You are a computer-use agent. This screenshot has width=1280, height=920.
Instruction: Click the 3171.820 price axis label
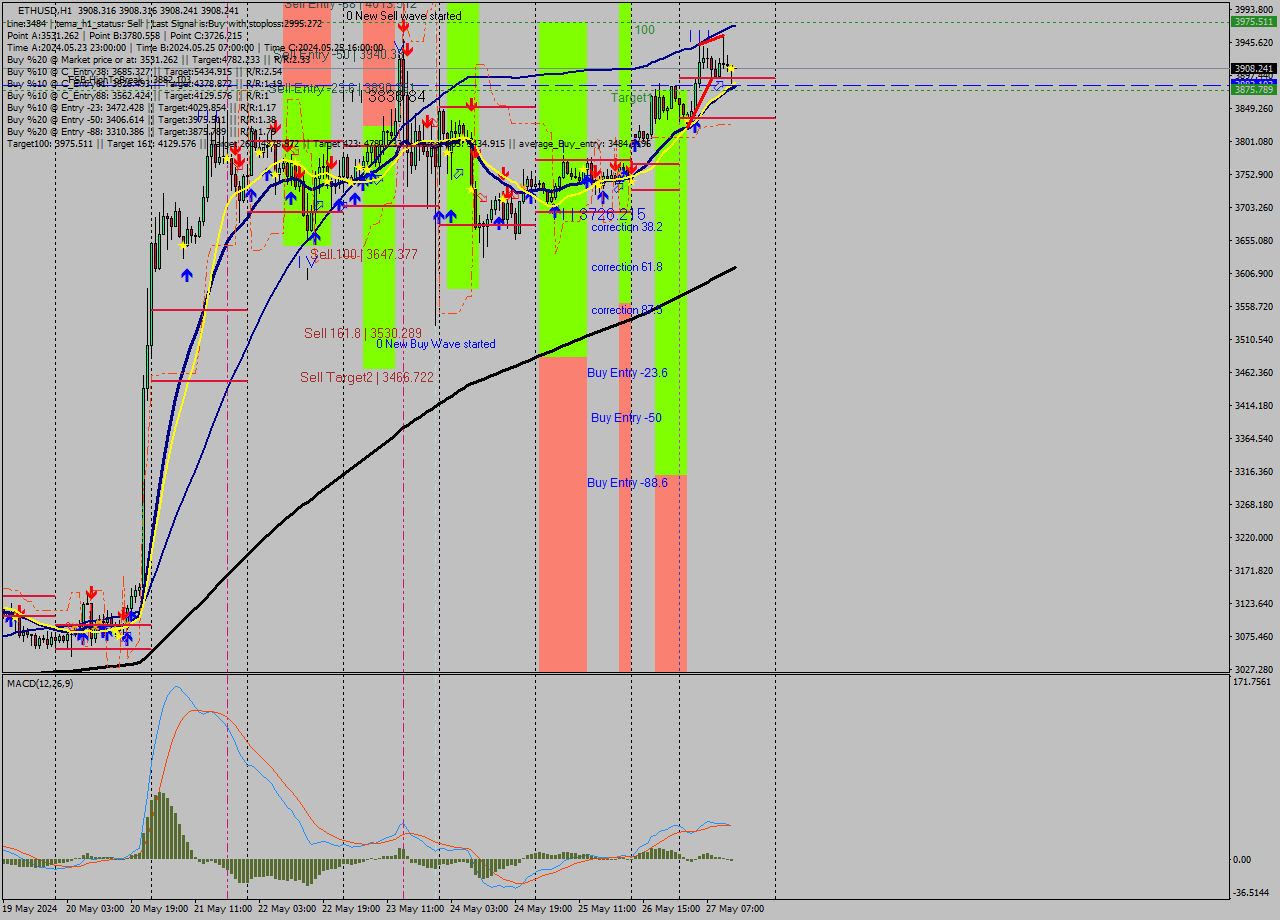click(x=1253, y=571)
